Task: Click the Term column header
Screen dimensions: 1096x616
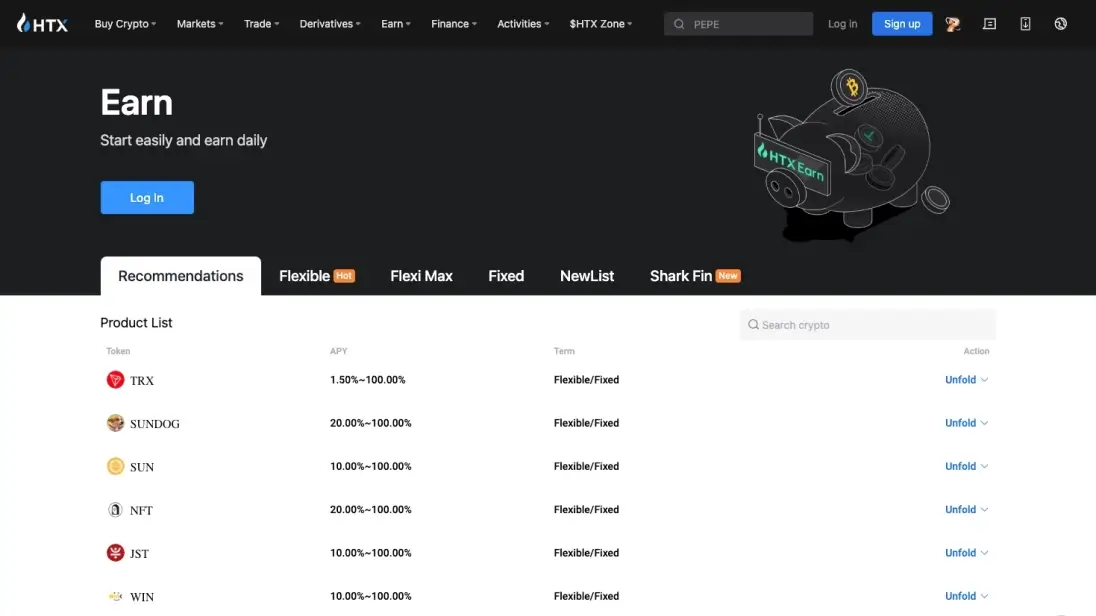Action: click(564, 351)
